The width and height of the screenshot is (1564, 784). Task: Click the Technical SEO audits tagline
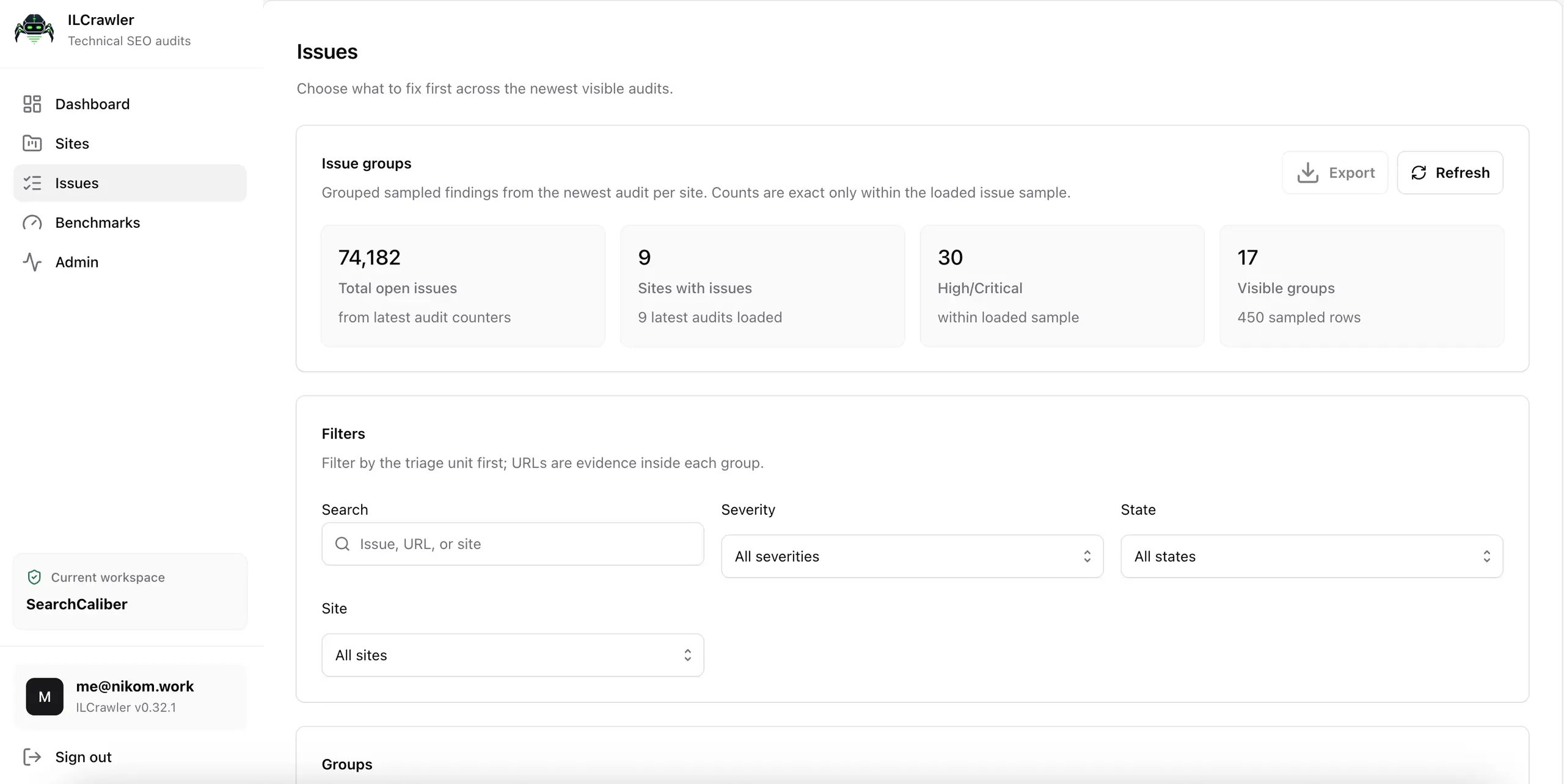[x=130, y=41]
